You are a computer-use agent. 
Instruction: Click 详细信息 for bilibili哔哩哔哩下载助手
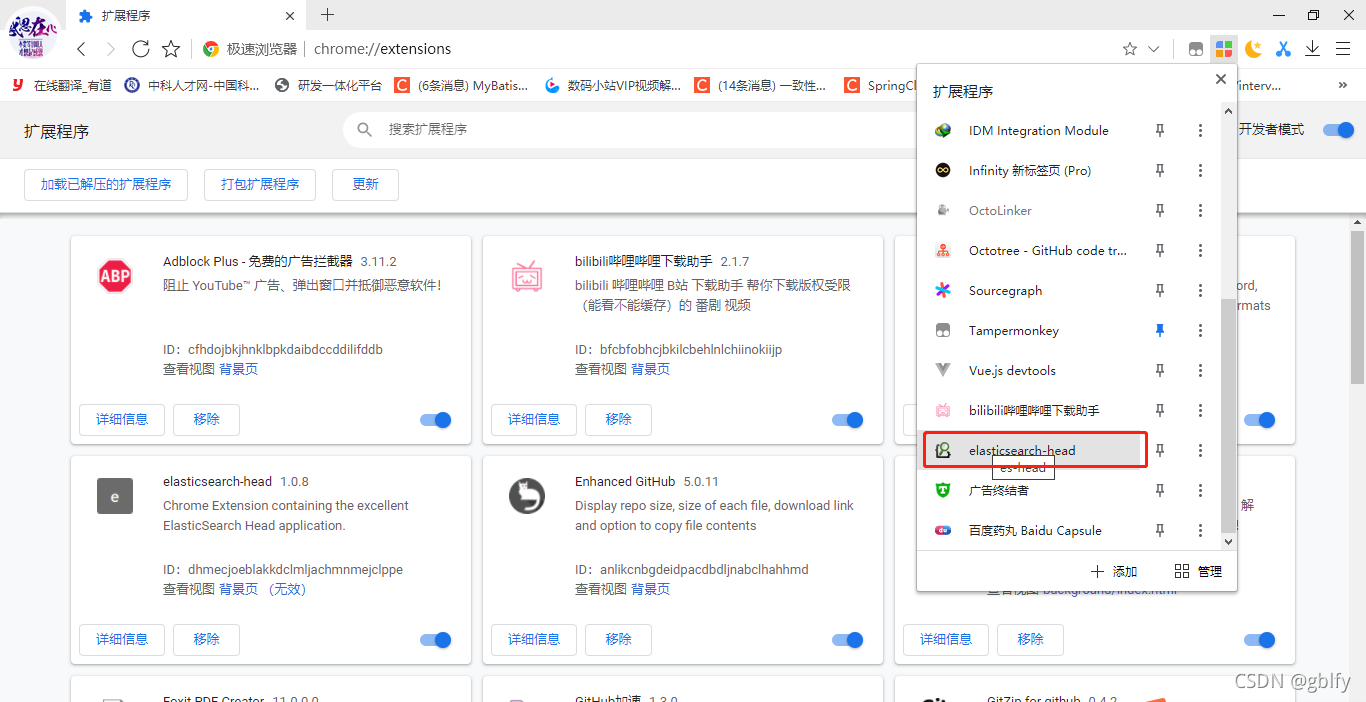pyautogui.click(x=533, y=420)
